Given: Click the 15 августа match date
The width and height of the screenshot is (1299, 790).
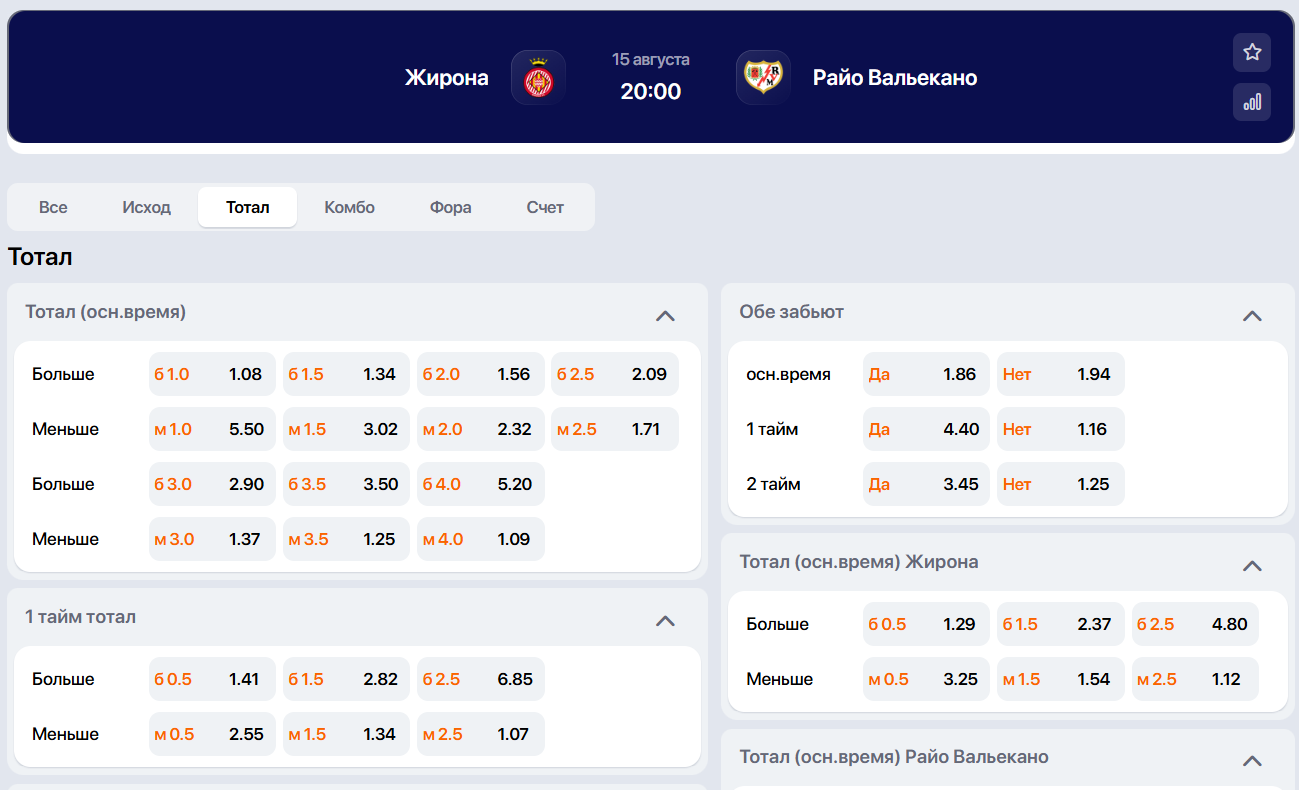Looking at the screenshot, I should click(x=651, y=60).
